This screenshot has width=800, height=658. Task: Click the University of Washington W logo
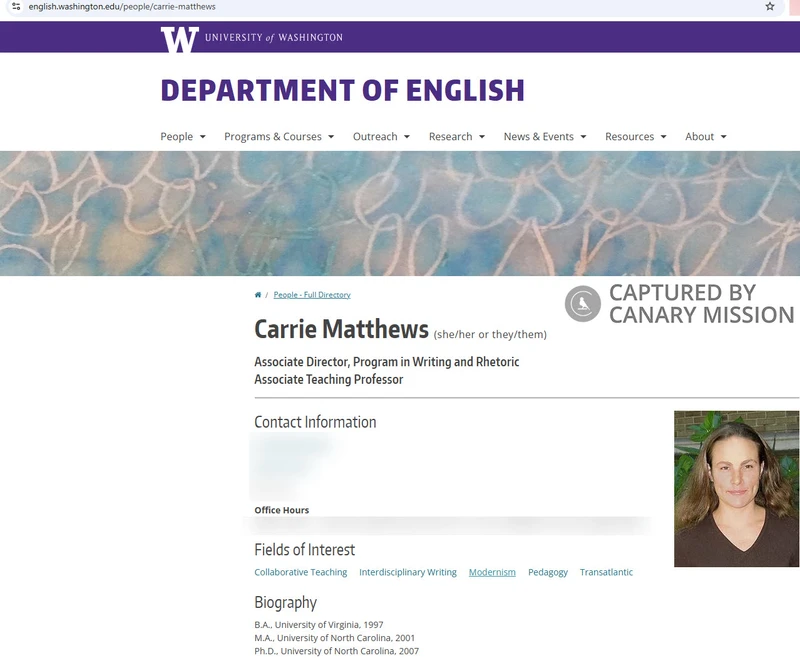(180, 39)
